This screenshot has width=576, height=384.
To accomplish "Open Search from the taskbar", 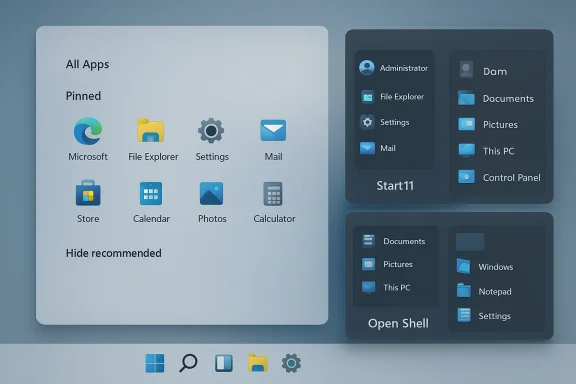I will 188,363.
